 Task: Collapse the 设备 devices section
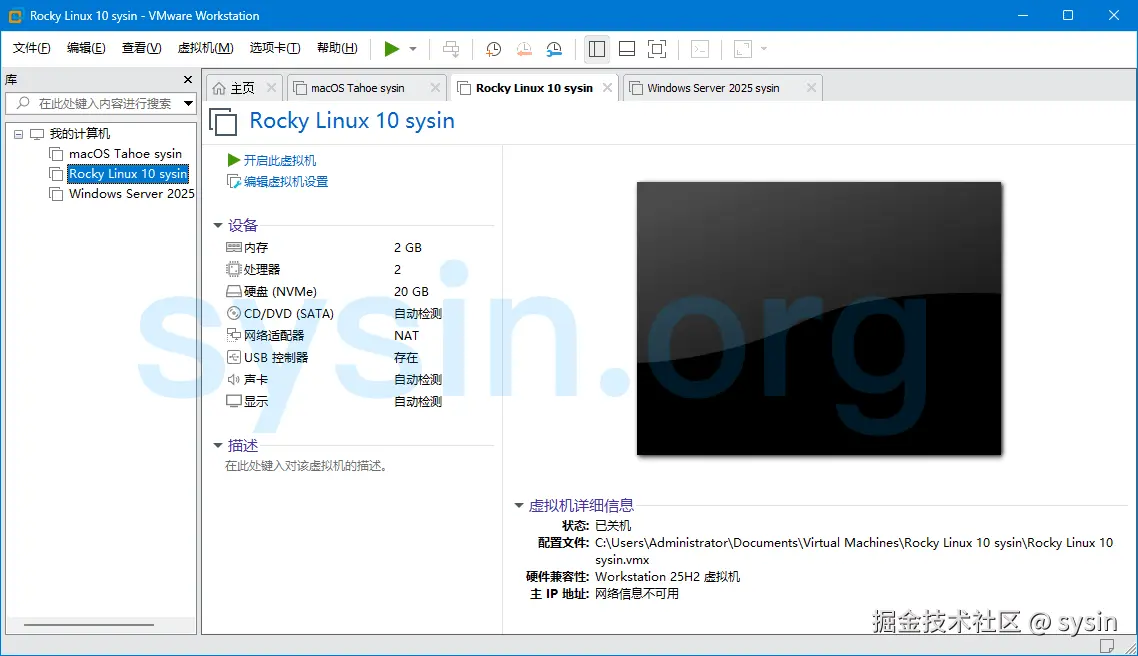(219, 225)
